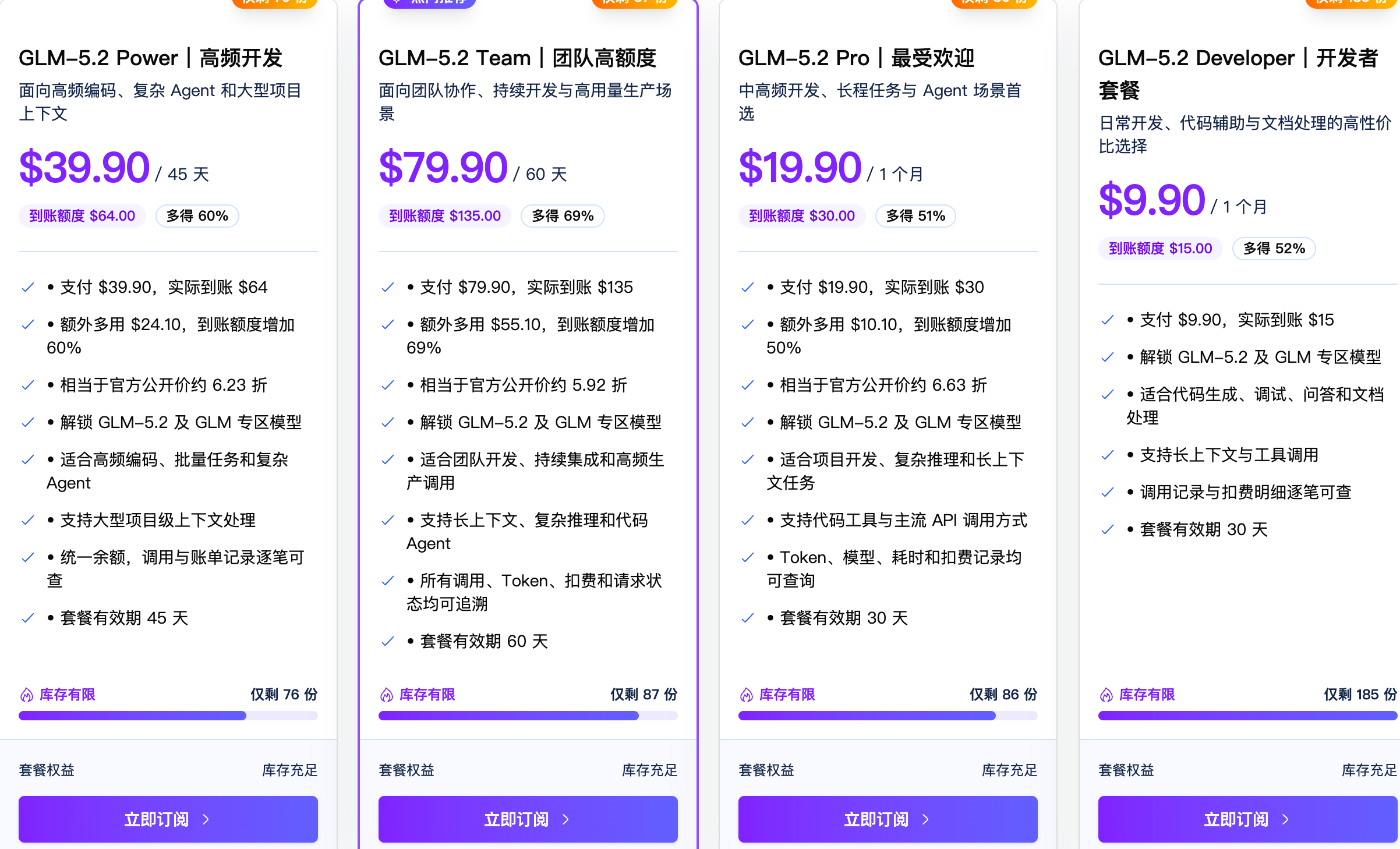
Task: Click the flame icon in Power plan stock row
Action: click(x=27, y=695)
